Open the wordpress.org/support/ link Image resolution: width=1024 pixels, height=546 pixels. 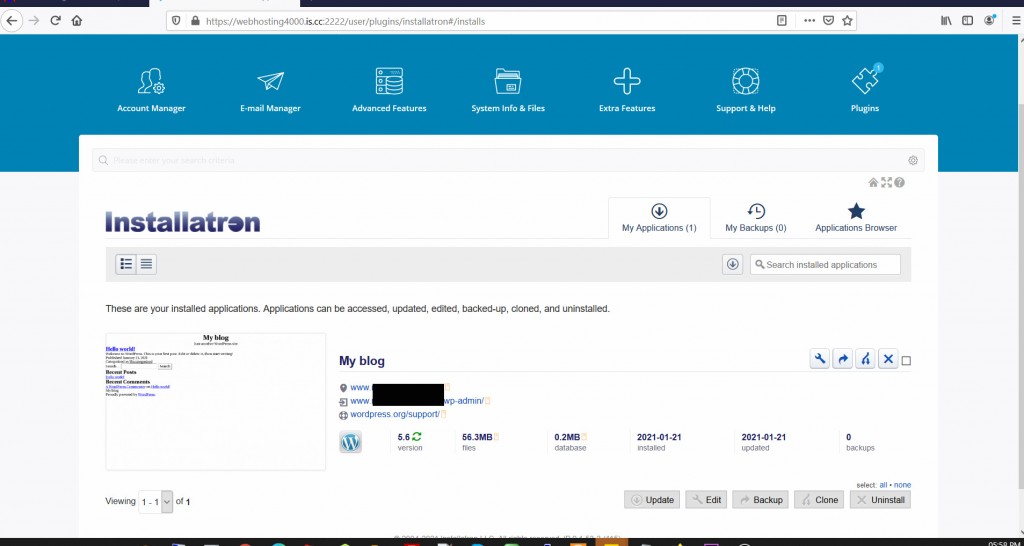click(394, 414)
